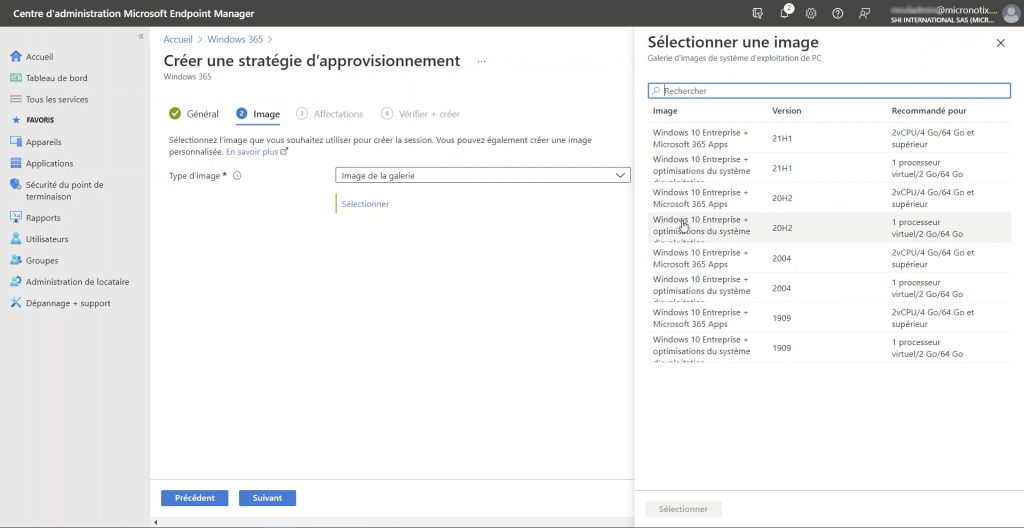Click the Sécurité du point de terminaison shield icon

click(x=16, y=185)
